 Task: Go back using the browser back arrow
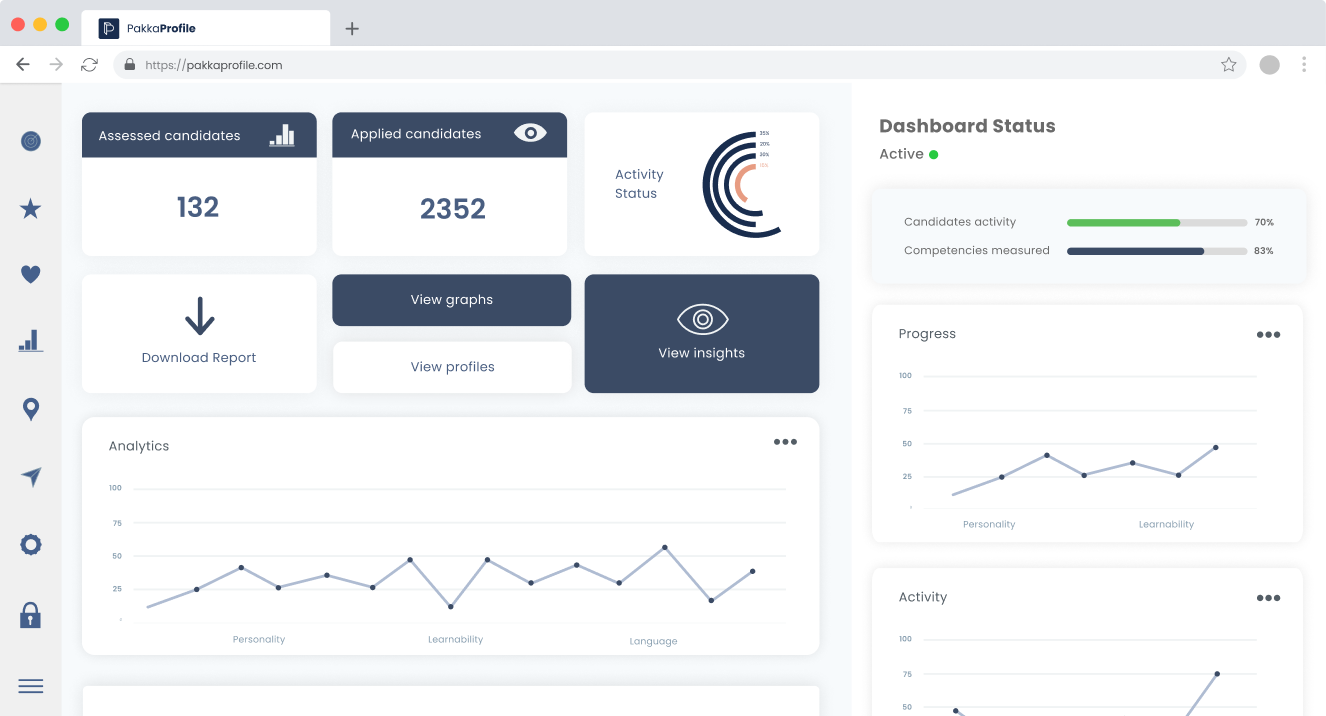(23, 65)
